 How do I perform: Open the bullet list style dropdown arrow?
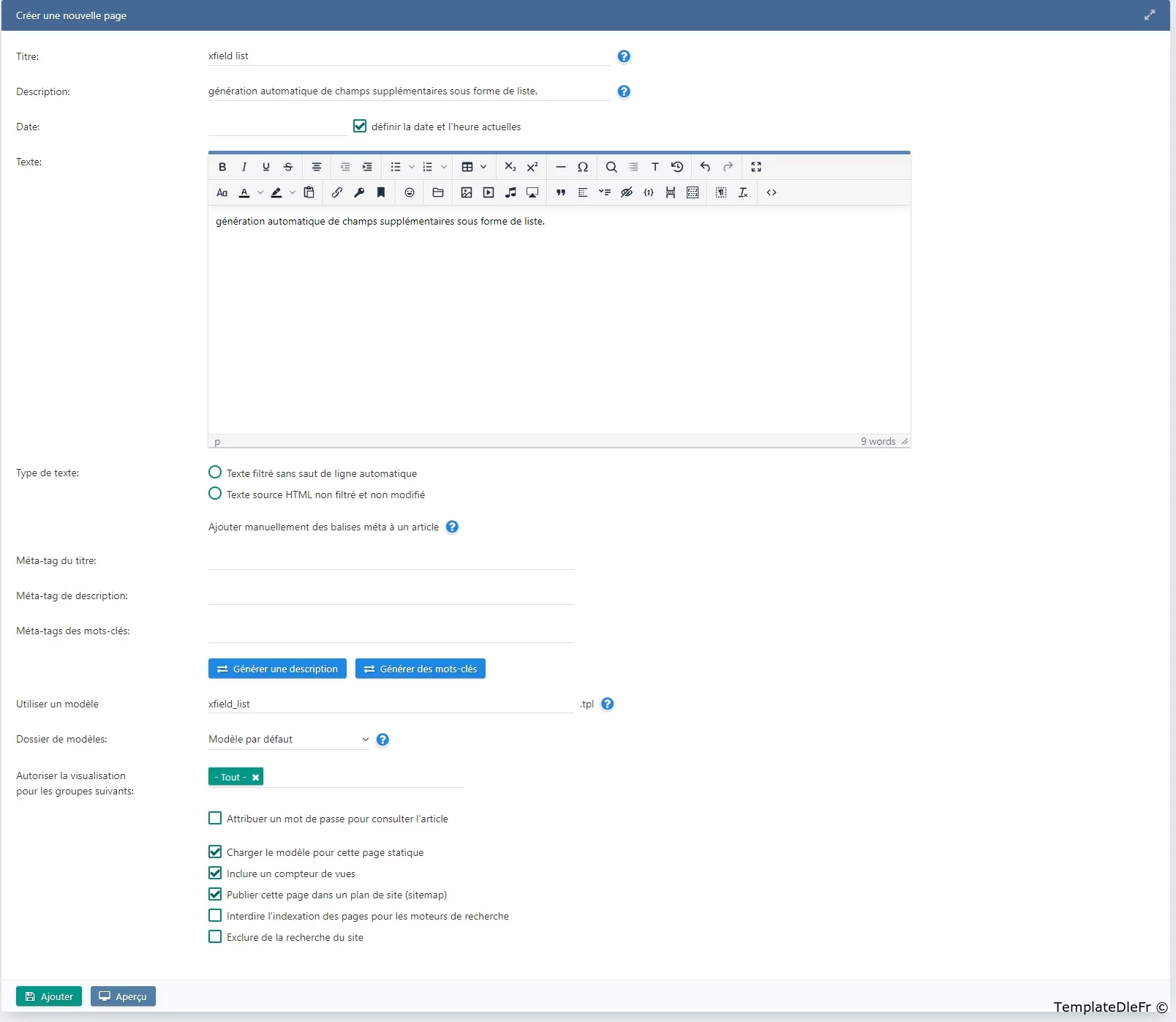[412, 167]
